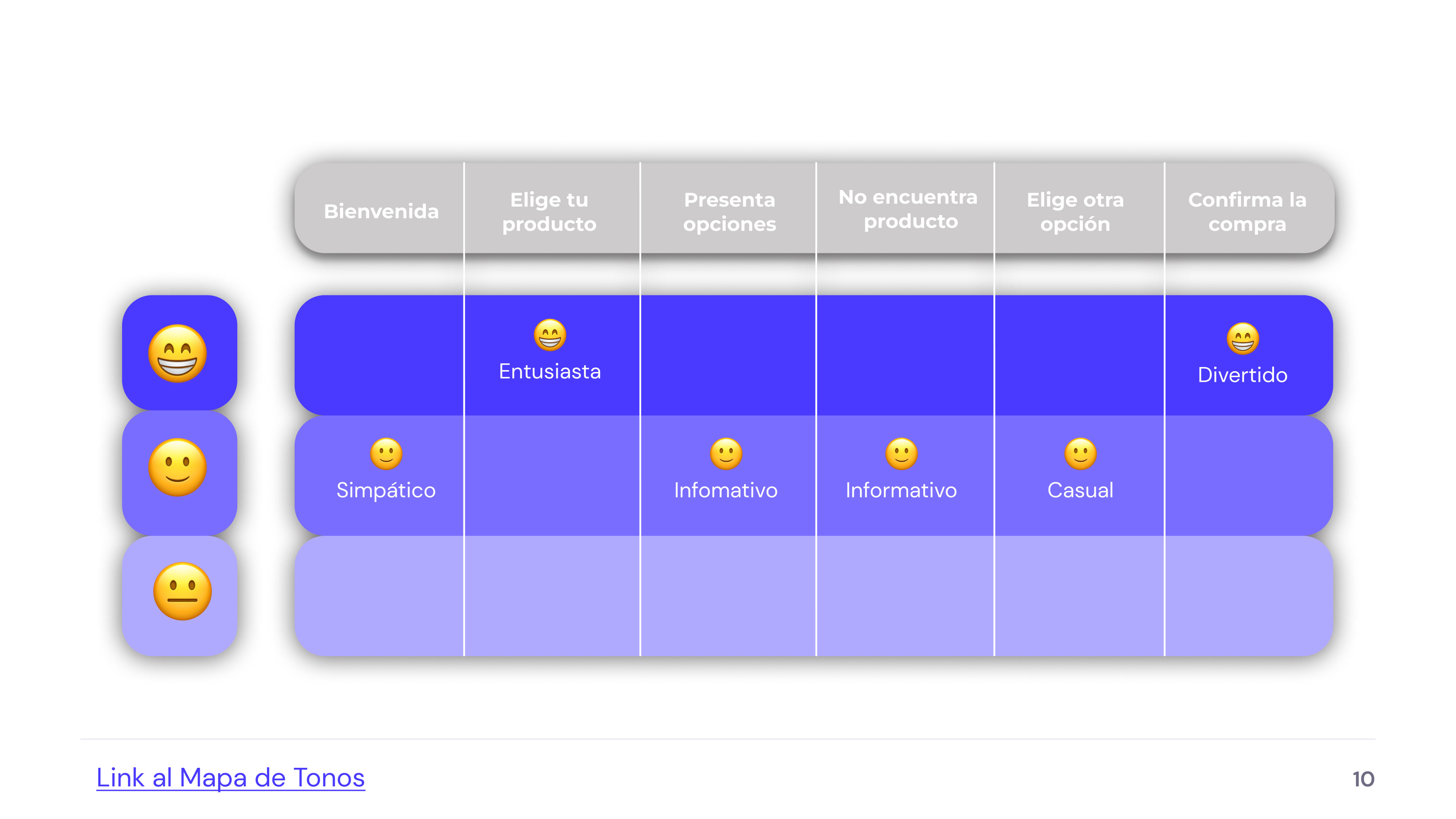Viewport: 1456px width, 819px height.
Task: Click the page number 10
Action: click(x=1363, y=779)
